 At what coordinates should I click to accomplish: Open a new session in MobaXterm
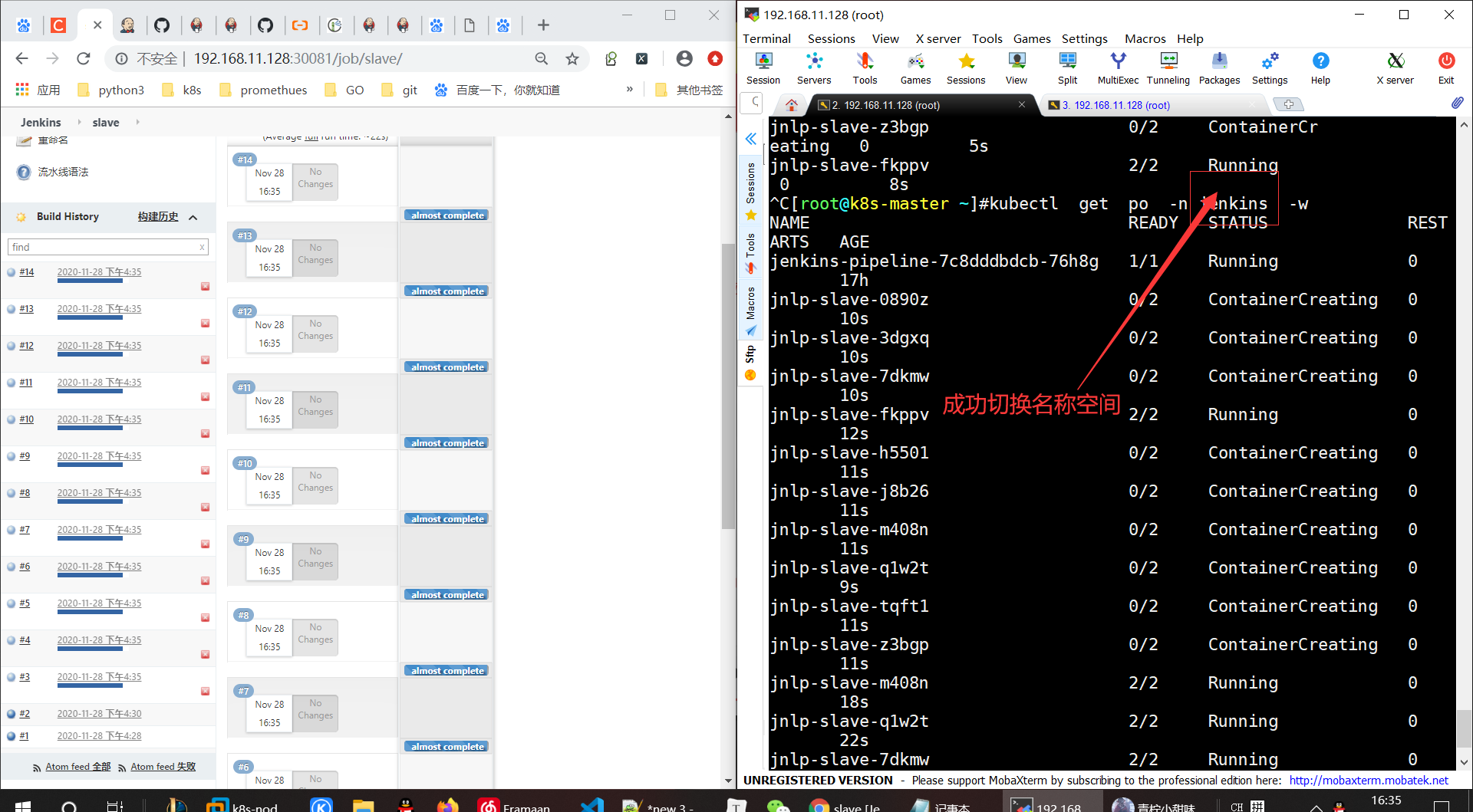click(763, 67)
